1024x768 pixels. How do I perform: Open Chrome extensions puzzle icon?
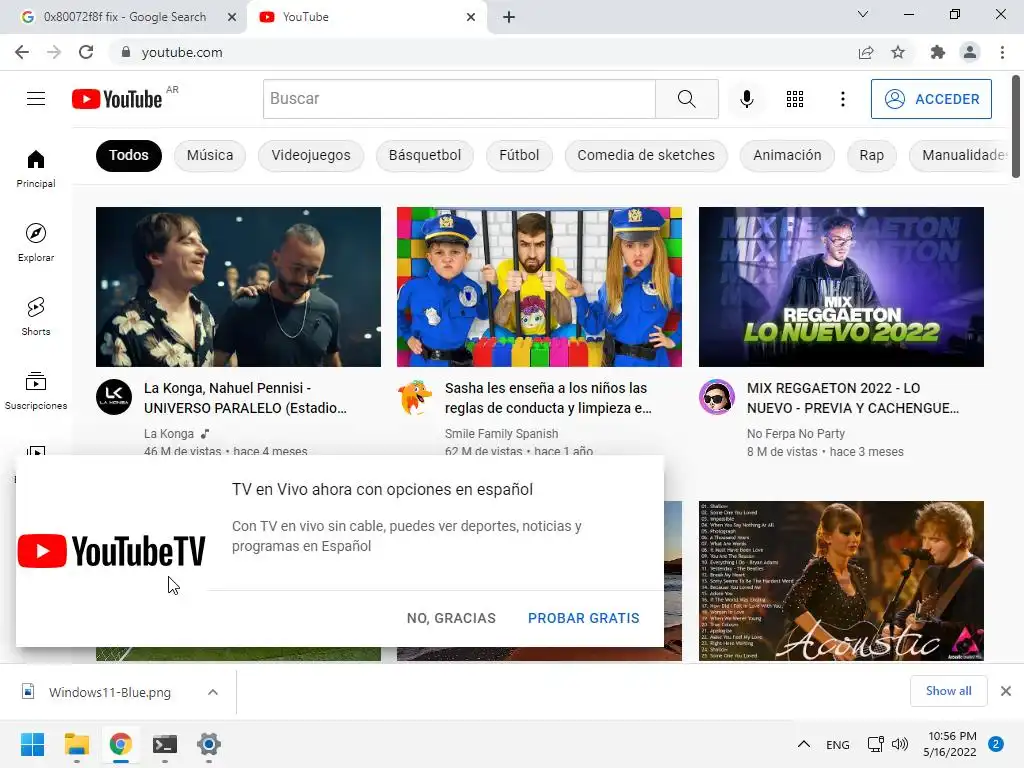pyautogui.click(x=938, y=52)
